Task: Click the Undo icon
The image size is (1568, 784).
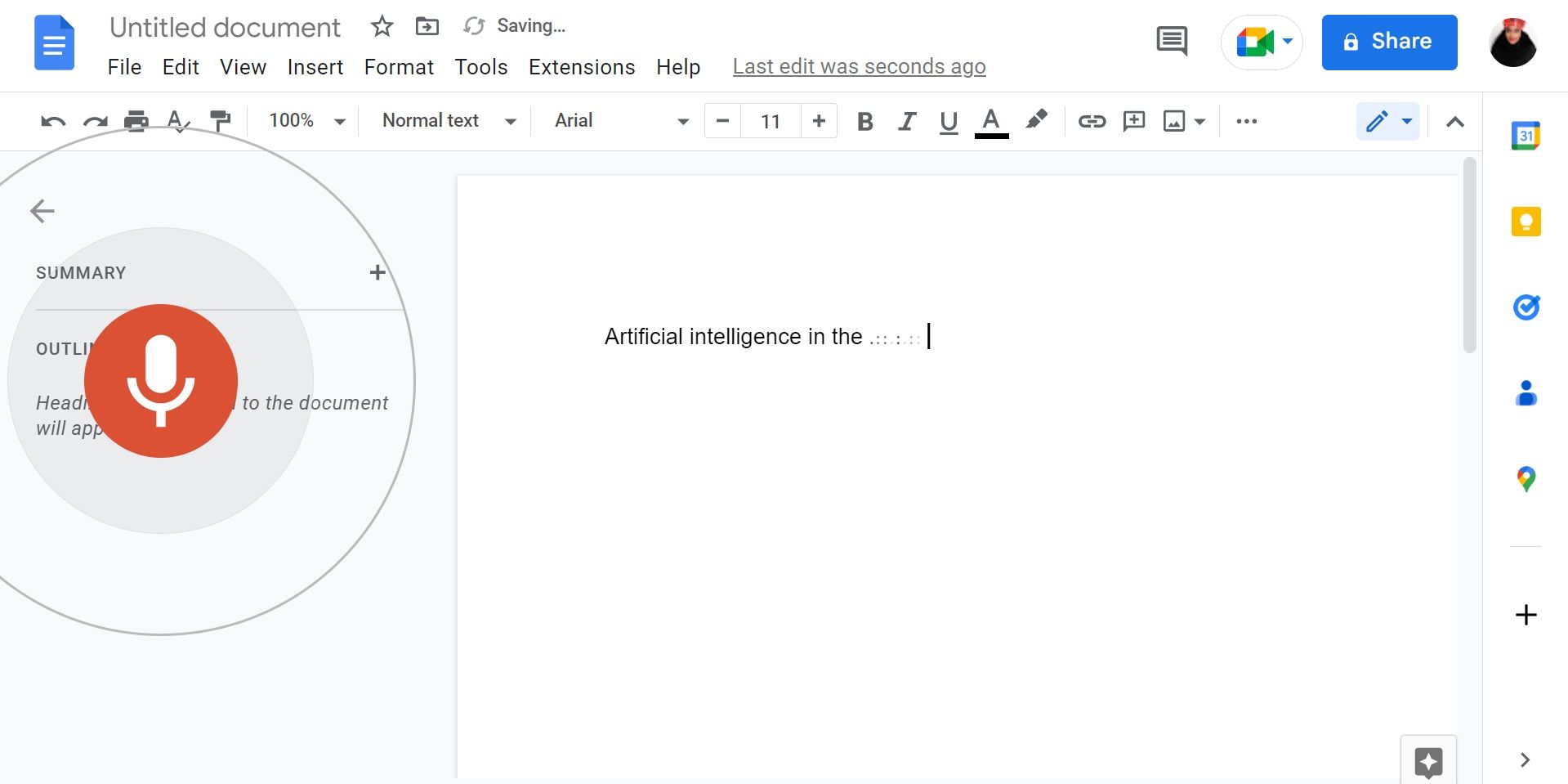Action: (x=52, y=121)
